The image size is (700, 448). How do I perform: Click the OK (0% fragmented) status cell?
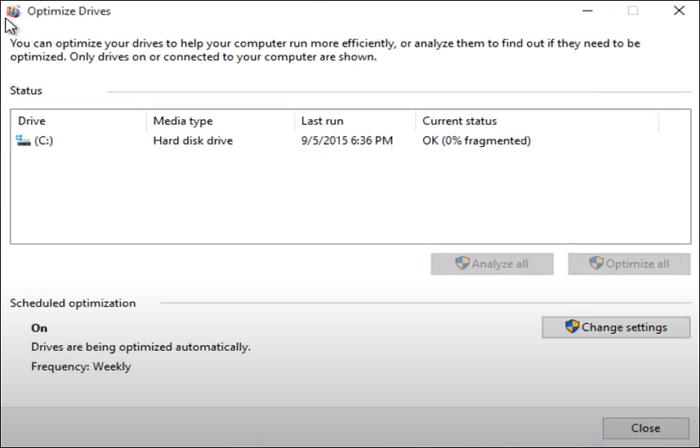tap(476, 141)
